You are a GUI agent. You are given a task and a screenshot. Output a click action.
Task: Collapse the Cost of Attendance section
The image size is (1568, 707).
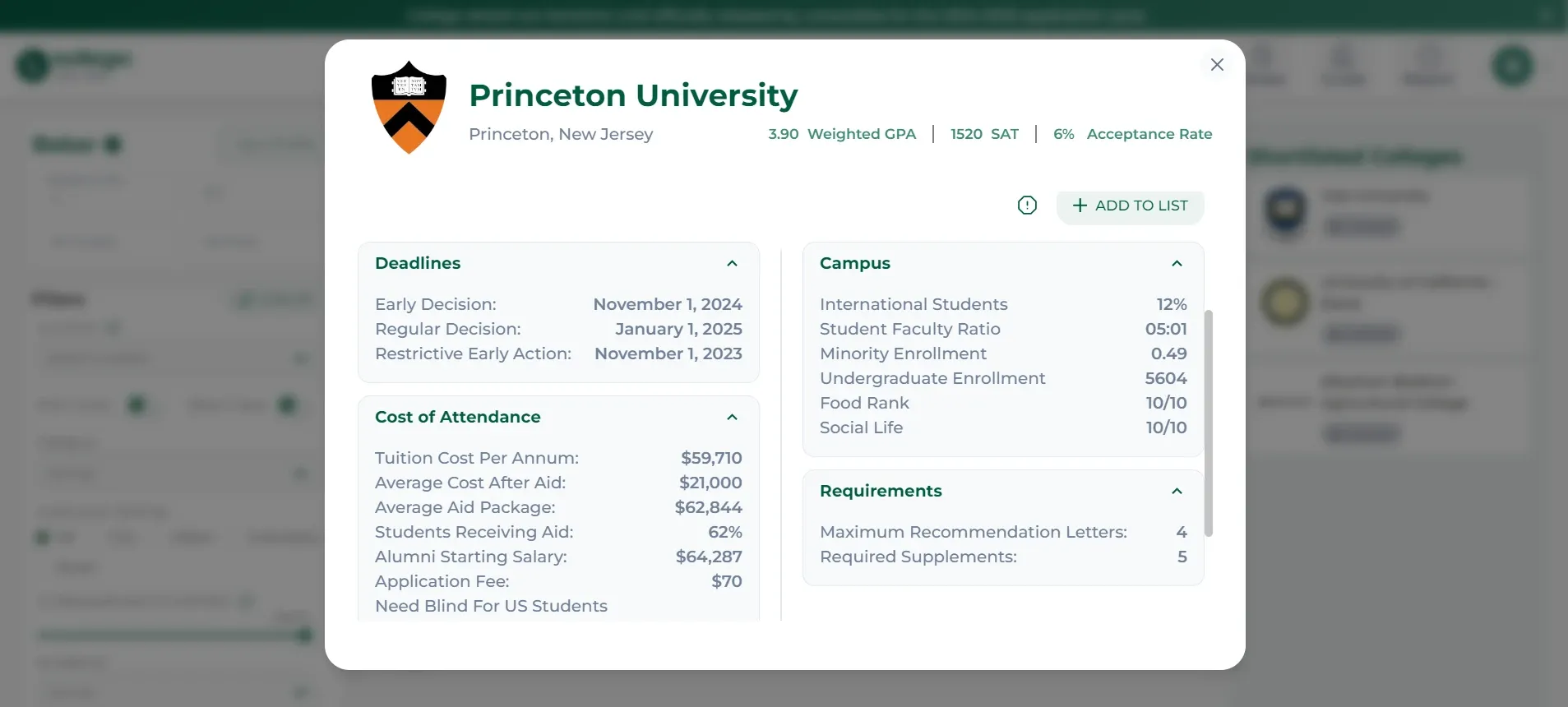(732, 417)
